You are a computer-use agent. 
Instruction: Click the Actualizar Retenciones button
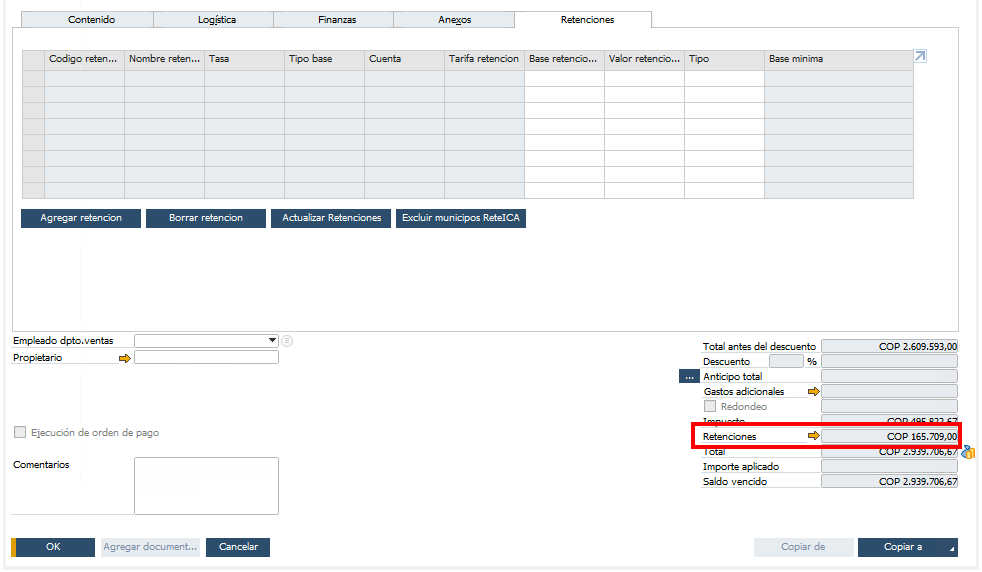coord(331,218)
